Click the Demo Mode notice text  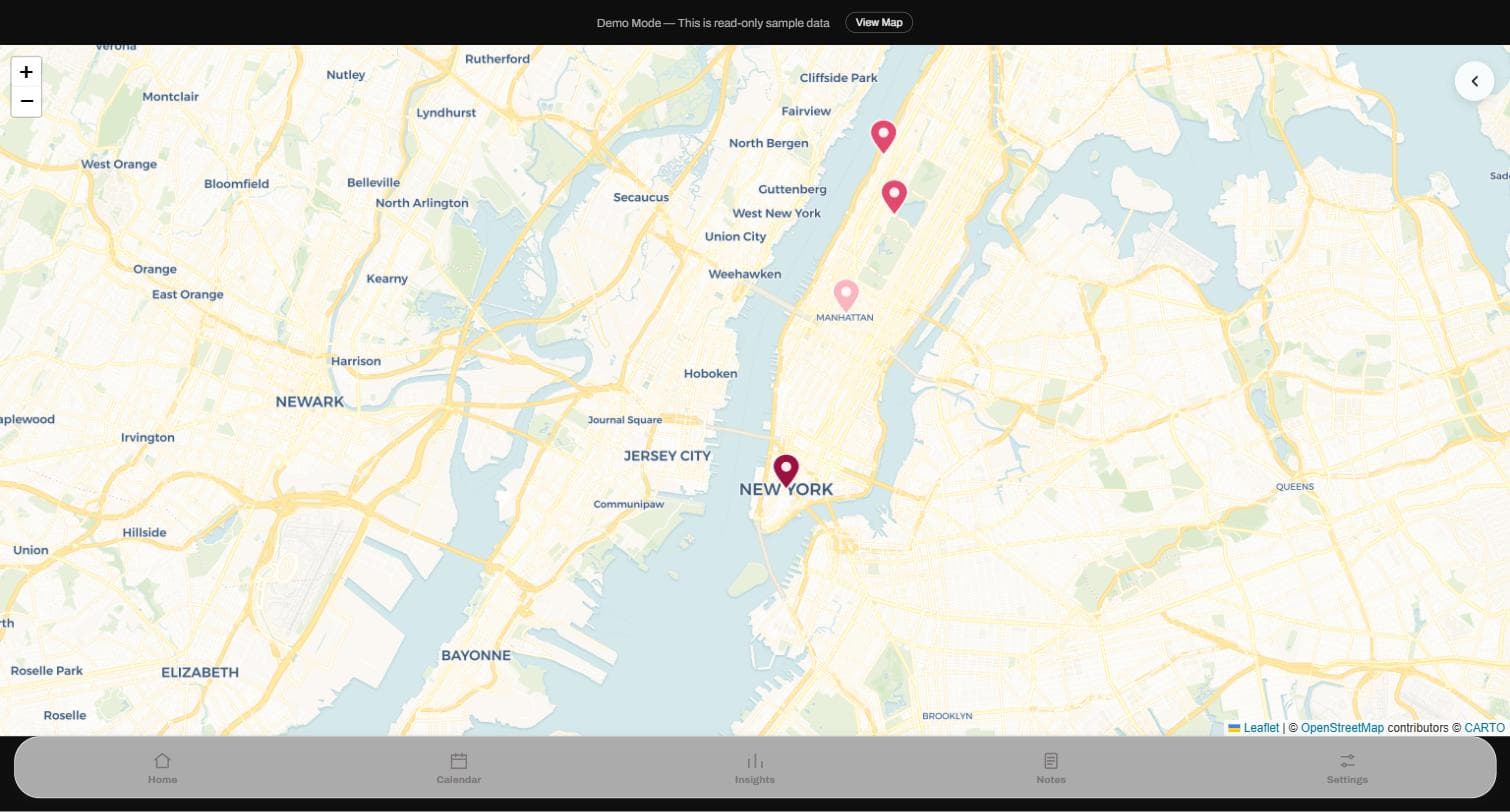click(x=713, y=23)
